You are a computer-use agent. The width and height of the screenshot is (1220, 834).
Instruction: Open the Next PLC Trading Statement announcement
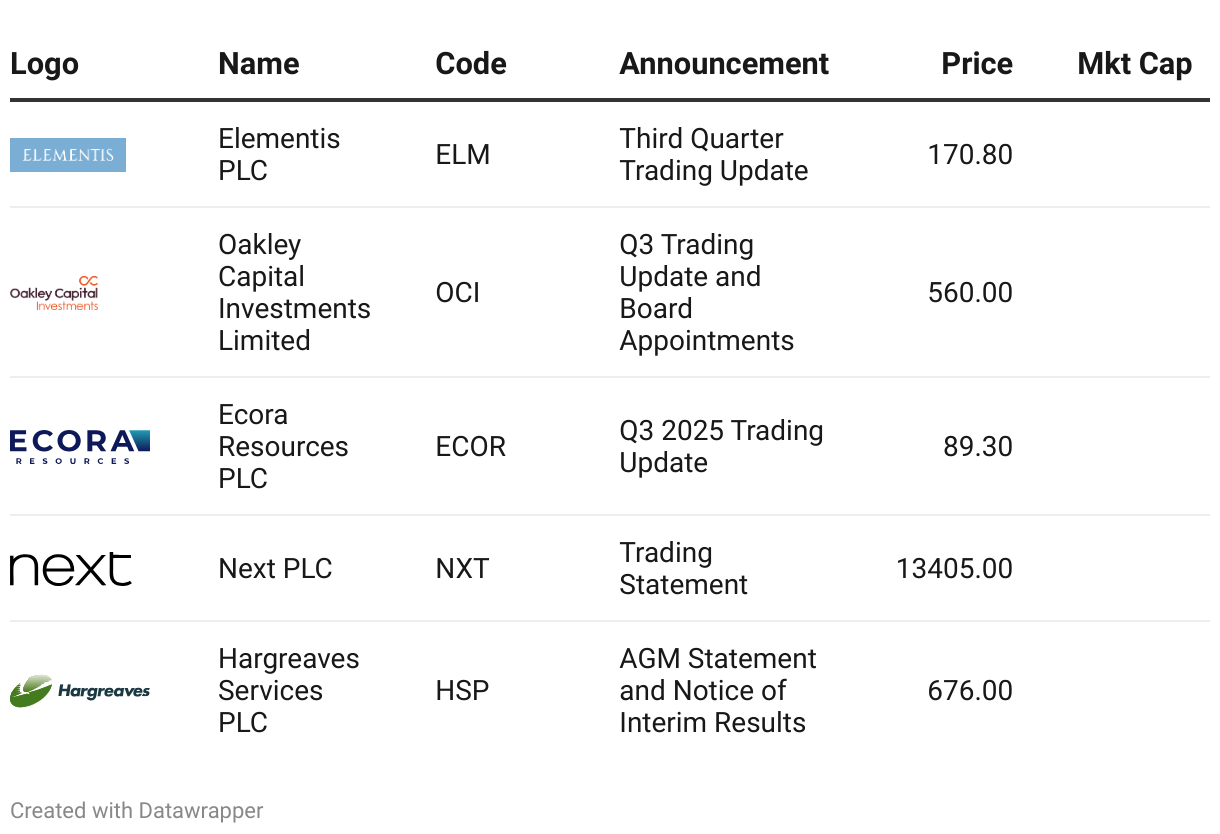tap(683, 569)
